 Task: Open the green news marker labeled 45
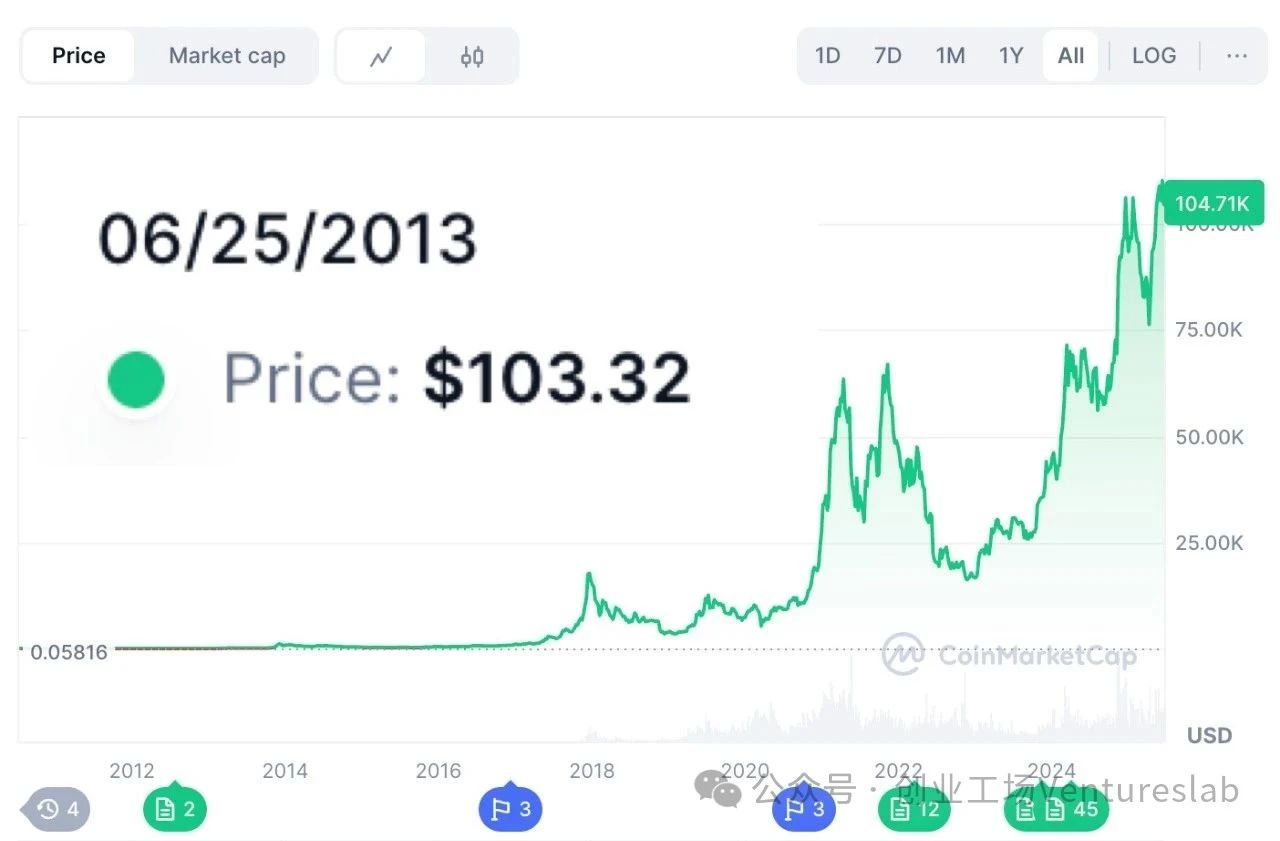coord(1057,808)
